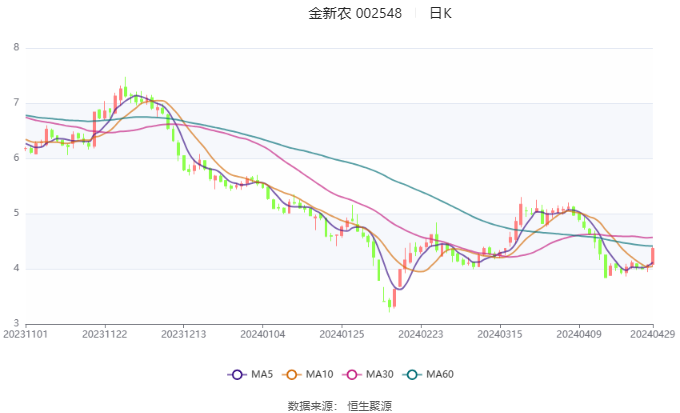This screenshot has height=413, width=680.
Task: Click the 20231213 x-axis date label
Action: click(x=183, y=334)
